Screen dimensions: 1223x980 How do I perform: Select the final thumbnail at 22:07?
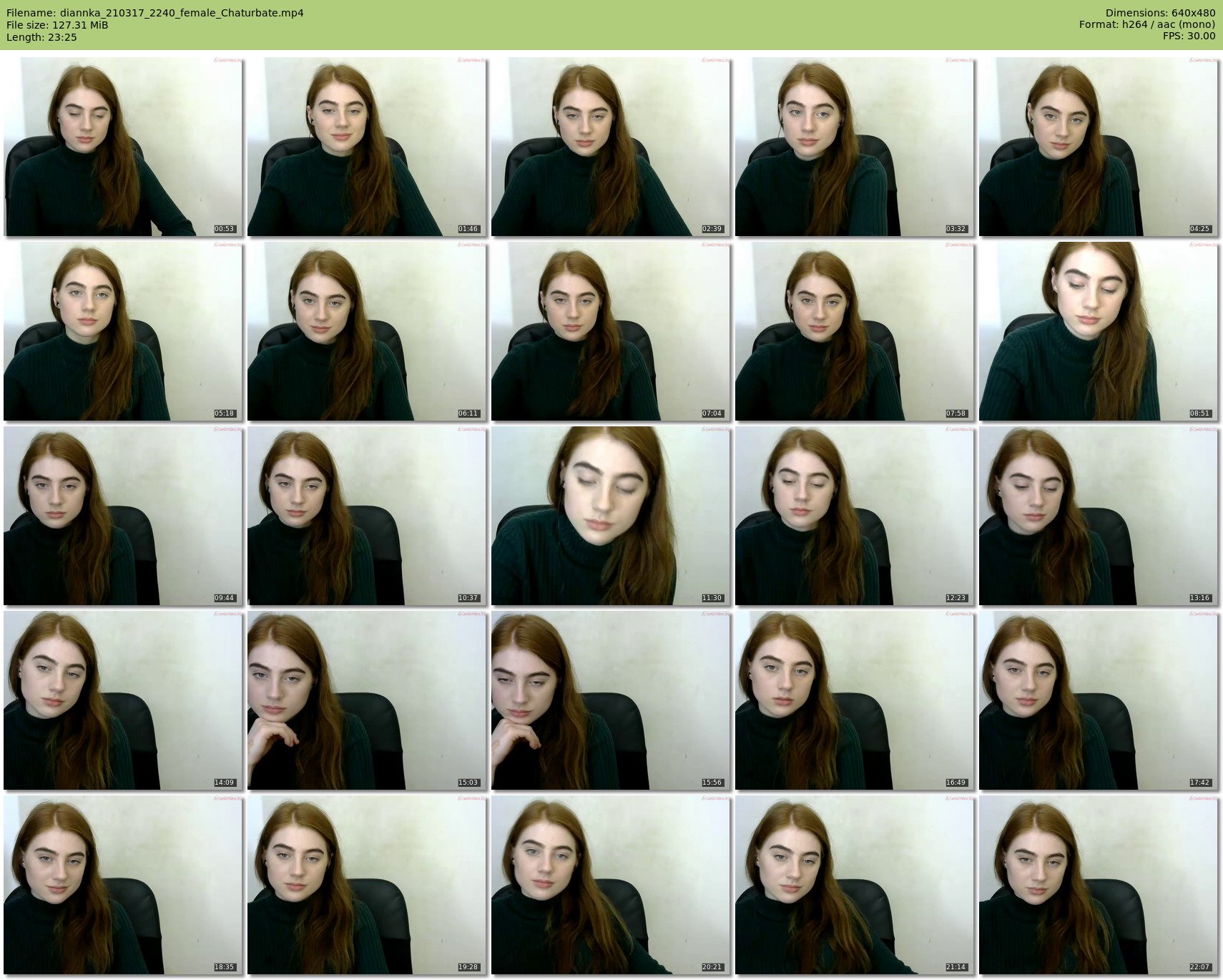tap(1099, 885)
